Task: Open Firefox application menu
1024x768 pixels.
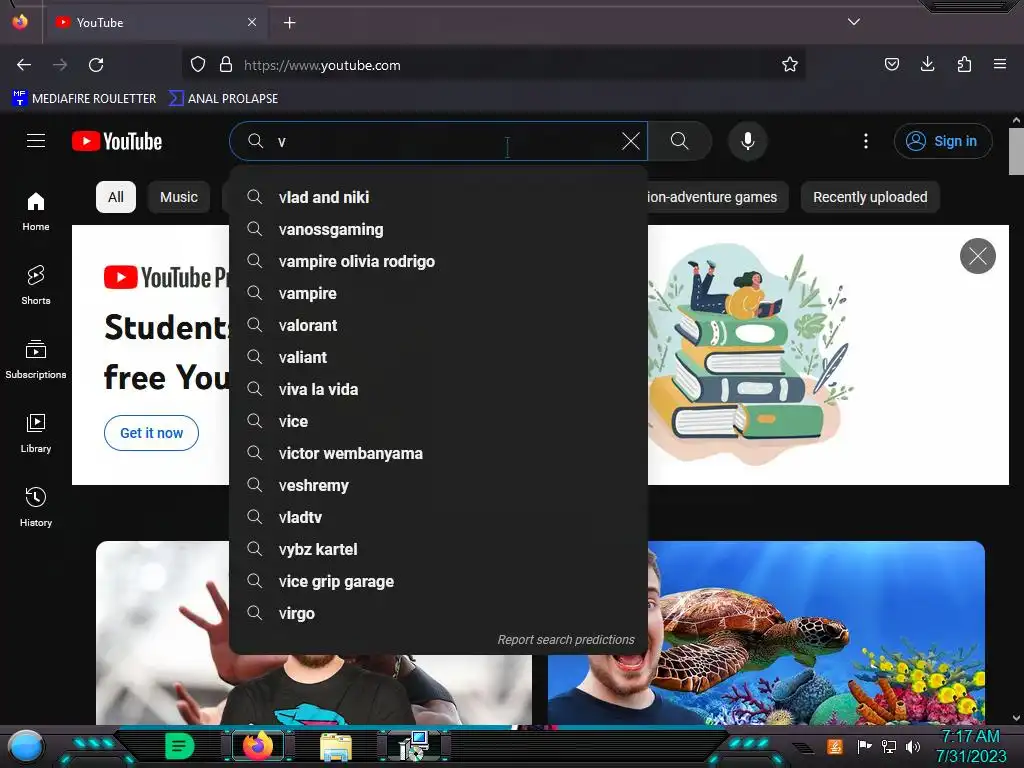Action: [1000, 64]
